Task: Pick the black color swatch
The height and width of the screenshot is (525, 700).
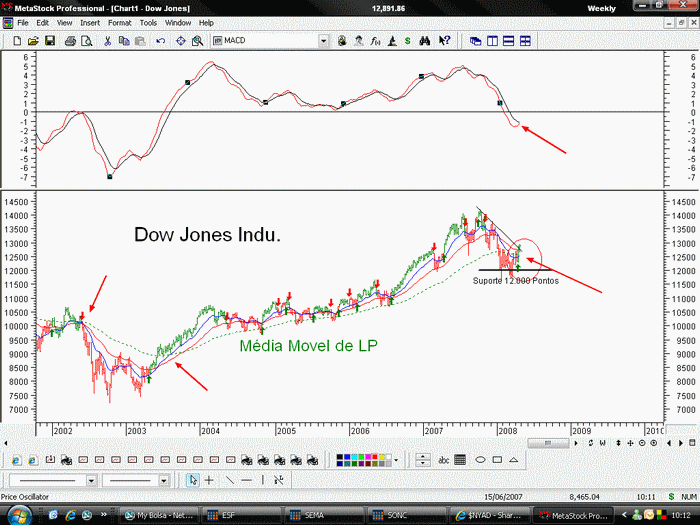Action: coord(340,457)
